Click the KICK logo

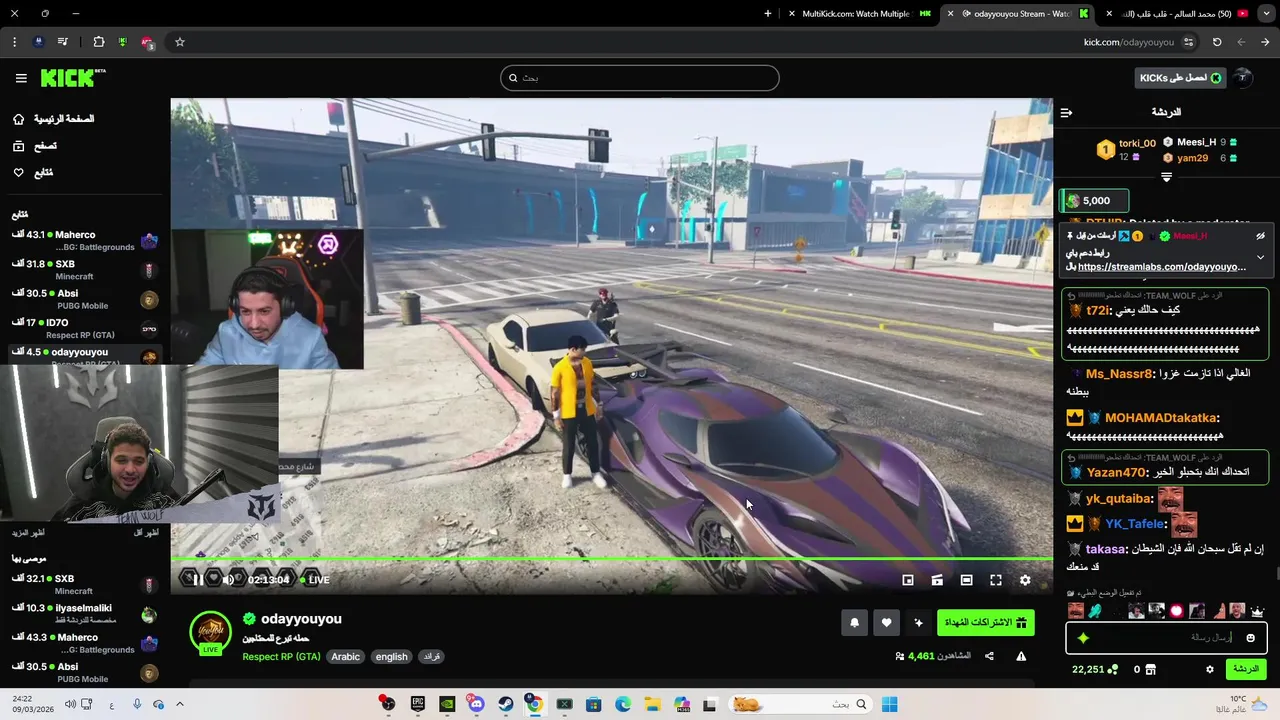click(x=72, y=78)
